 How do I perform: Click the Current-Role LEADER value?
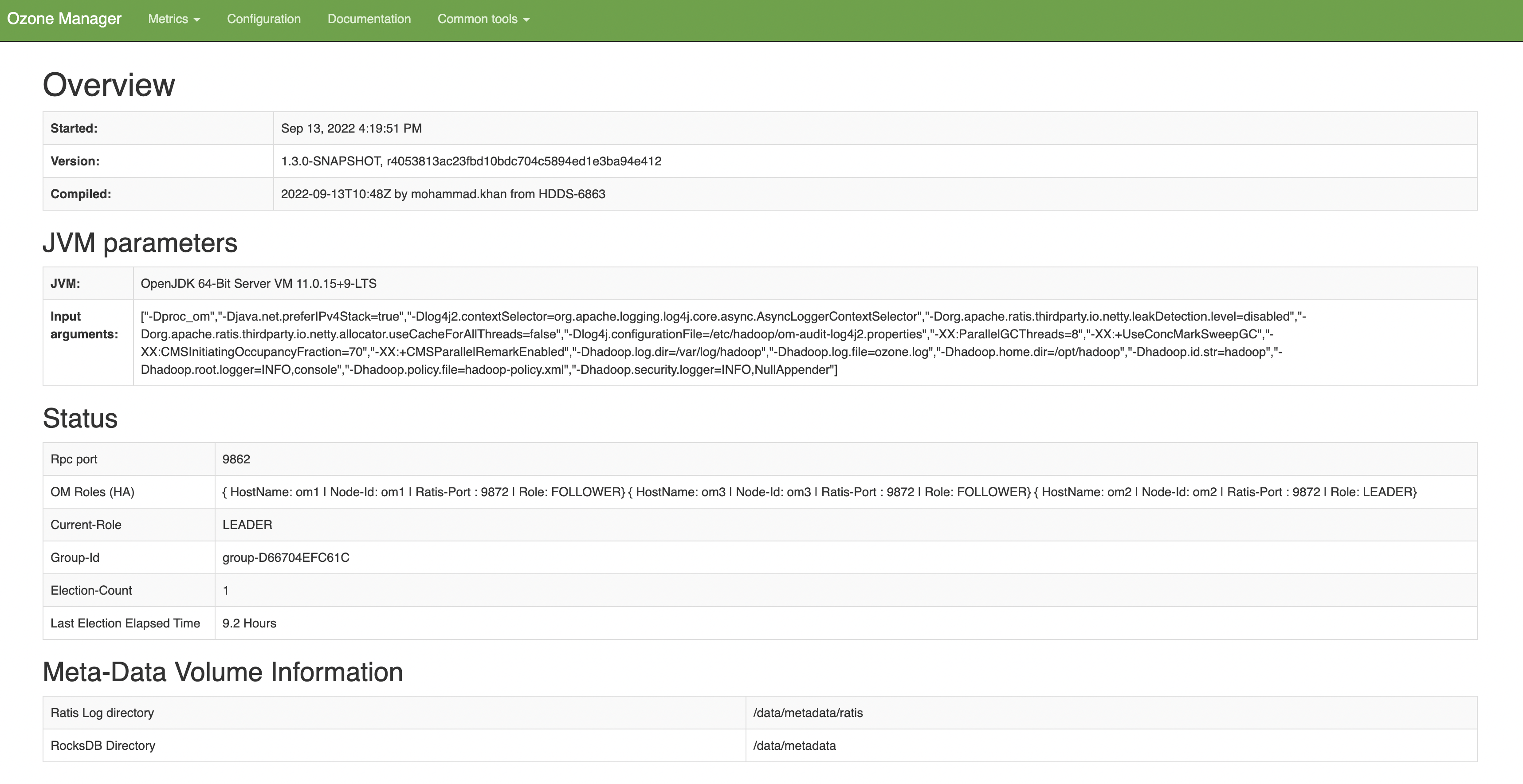[x=247, y=525]
